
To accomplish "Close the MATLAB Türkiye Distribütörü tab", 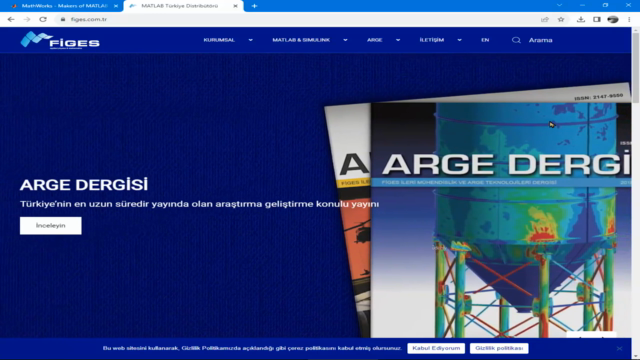I will tap(236, 6).
